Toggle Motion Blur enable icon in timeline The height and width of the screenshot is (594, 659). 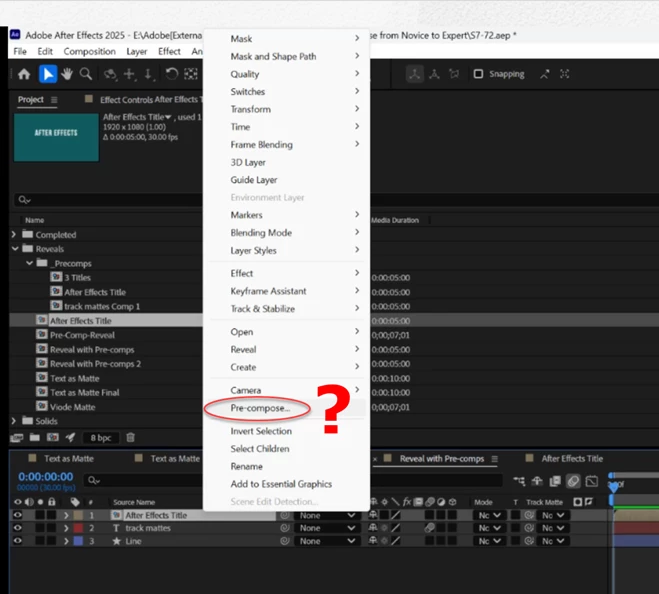pos(573,481)
